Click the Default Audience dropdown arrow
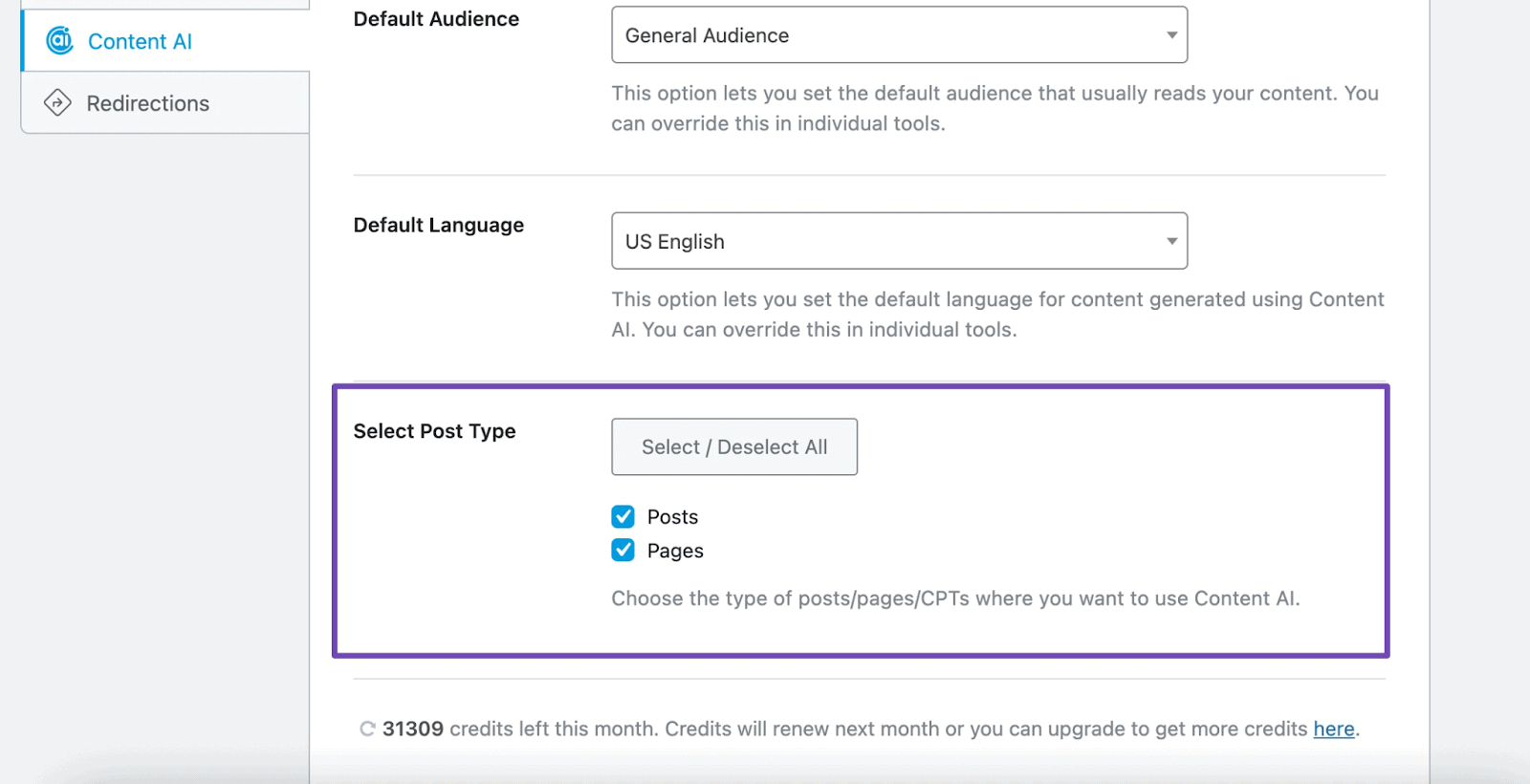 click(x=1171, y=35)
